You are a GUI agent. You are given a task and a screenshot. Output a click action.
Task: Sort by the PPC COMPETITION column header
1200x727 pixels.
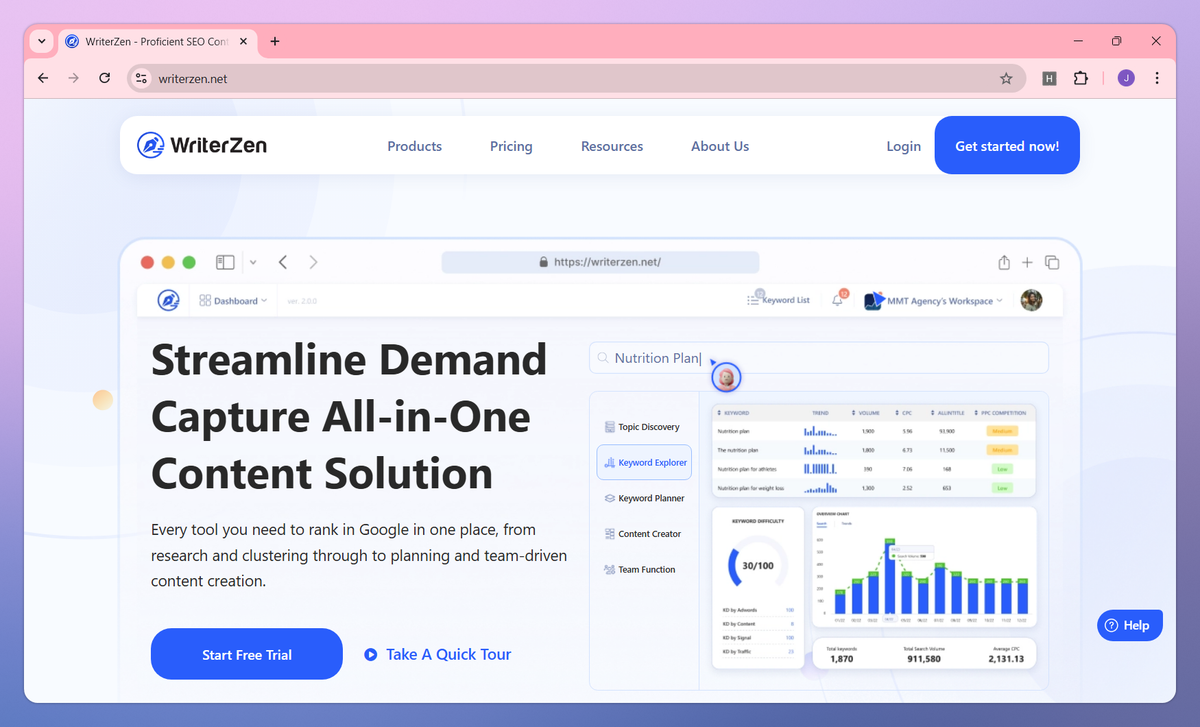tap(1001, 413)
